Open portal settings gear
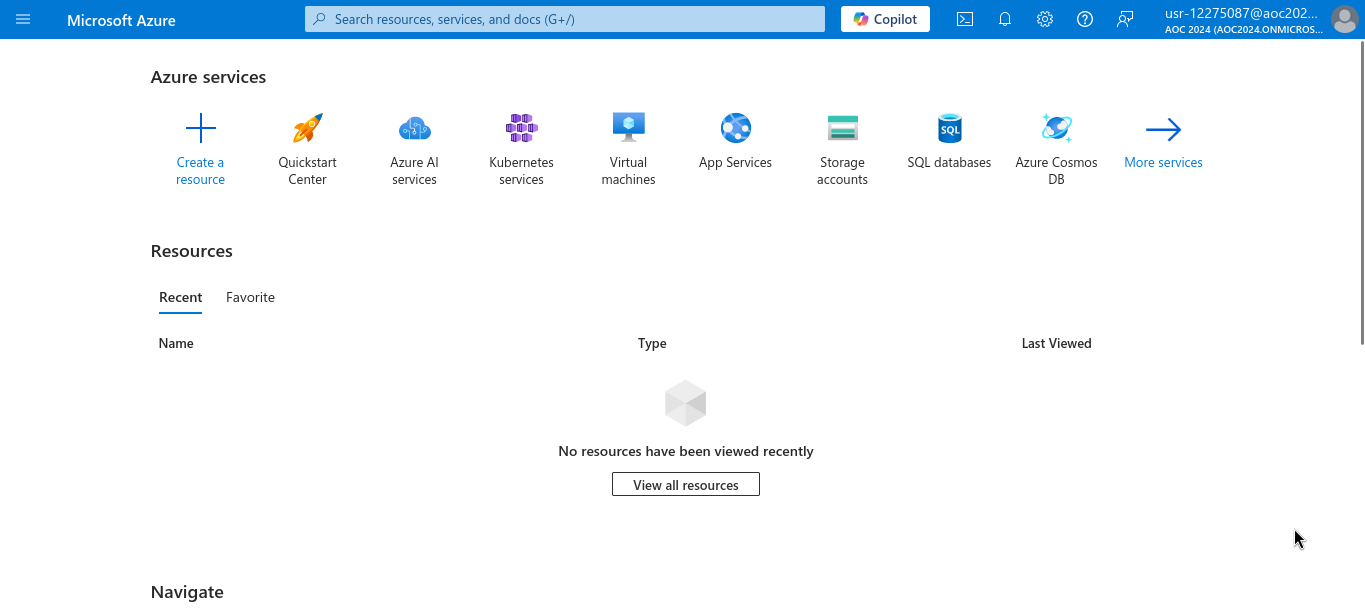 pyautogui.click(x=1045, y=19)
